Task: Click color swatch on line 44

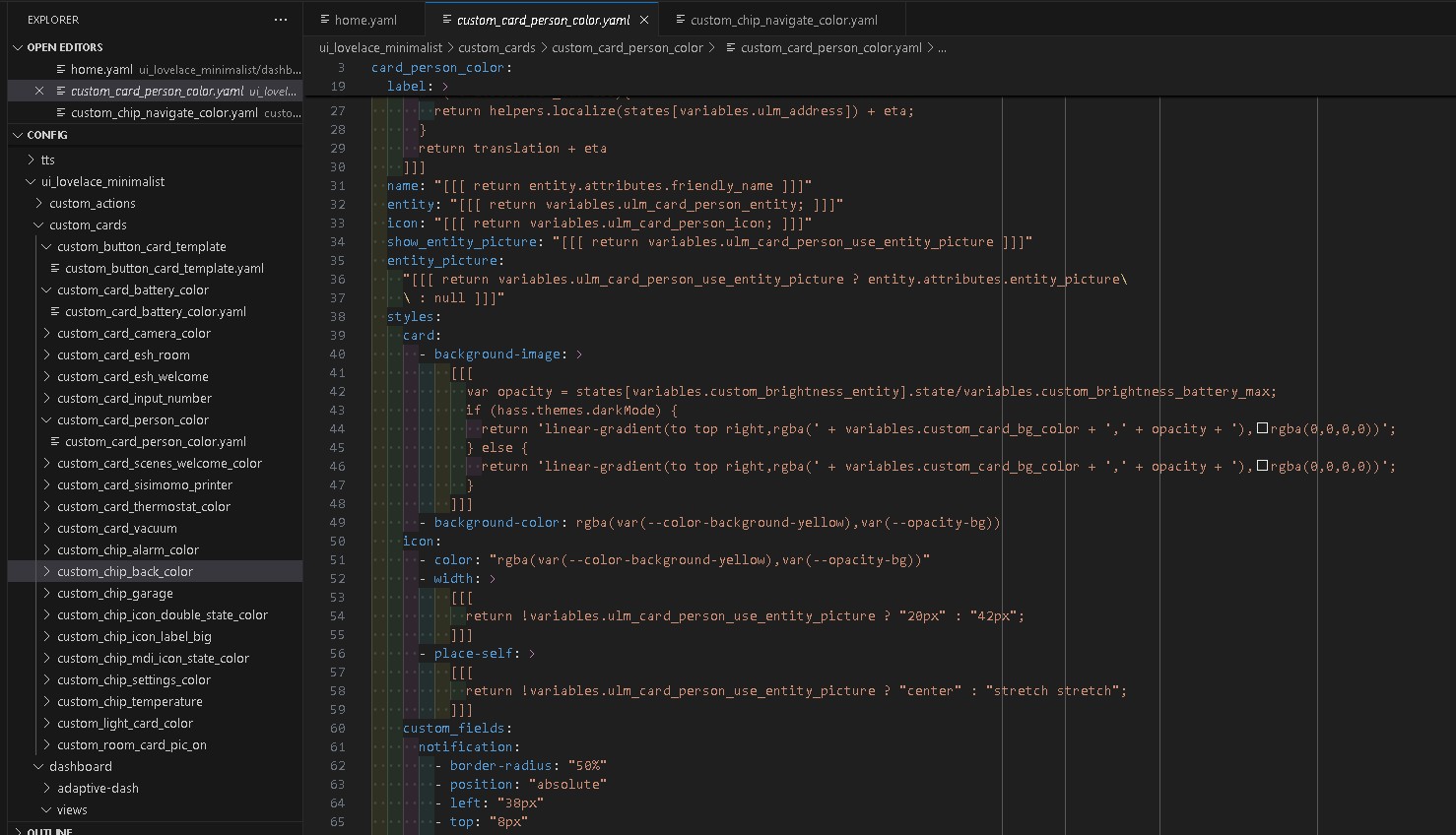Action: (1262, 428)
